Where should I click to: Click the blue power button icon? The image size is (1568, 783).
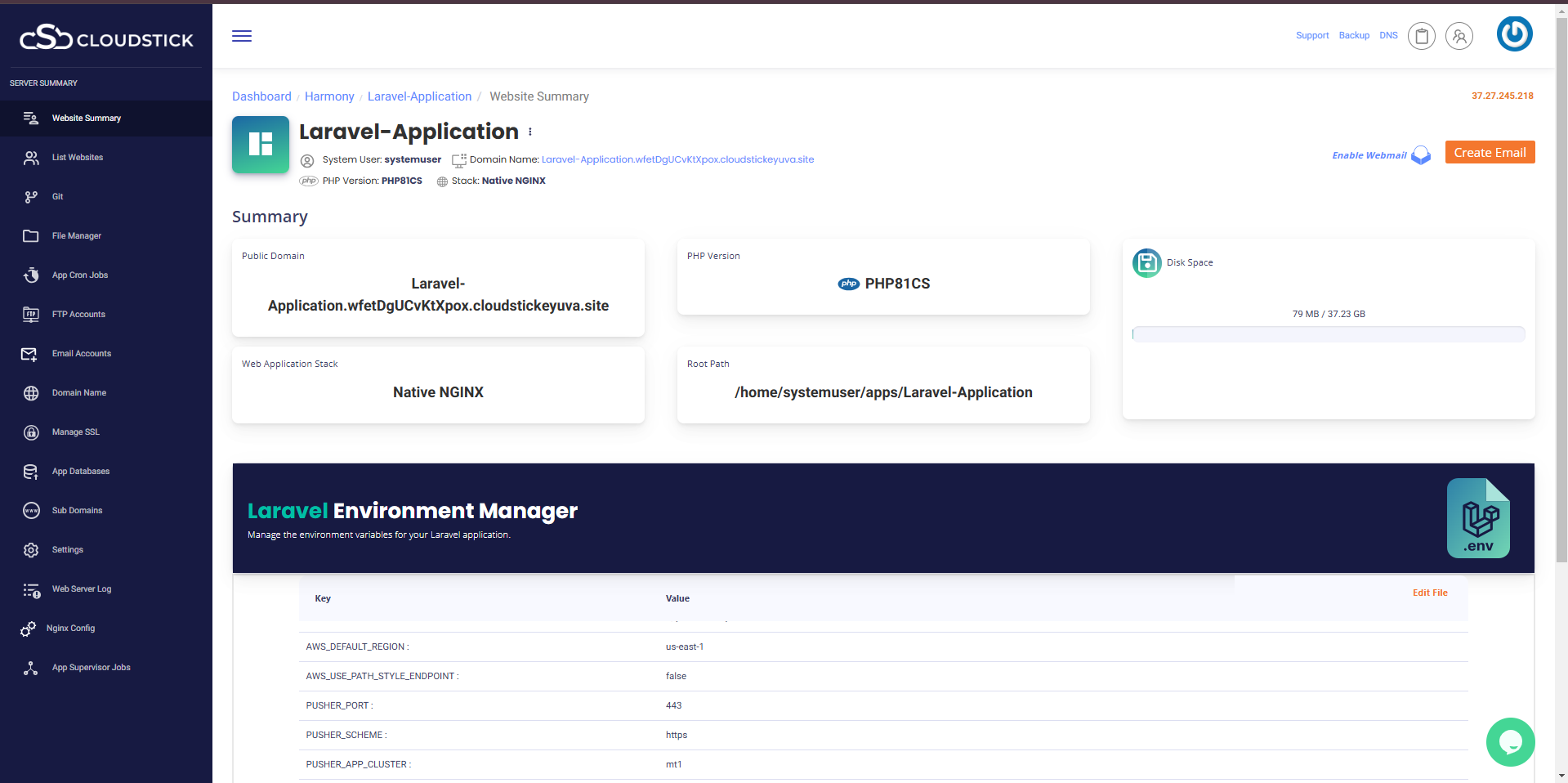tap(1514, 34)
